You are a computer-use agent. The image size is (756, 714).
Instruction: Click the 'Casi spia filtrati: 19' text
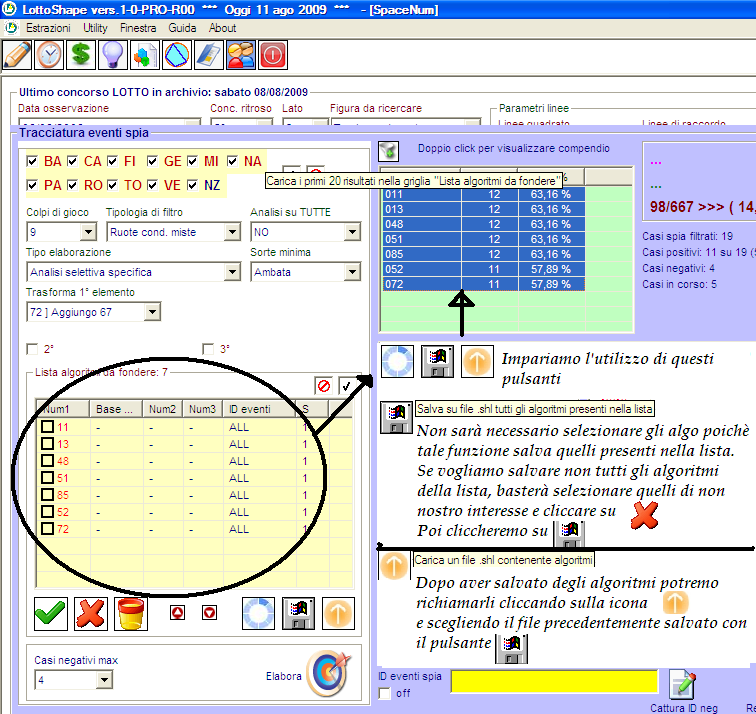click(688, 236)
